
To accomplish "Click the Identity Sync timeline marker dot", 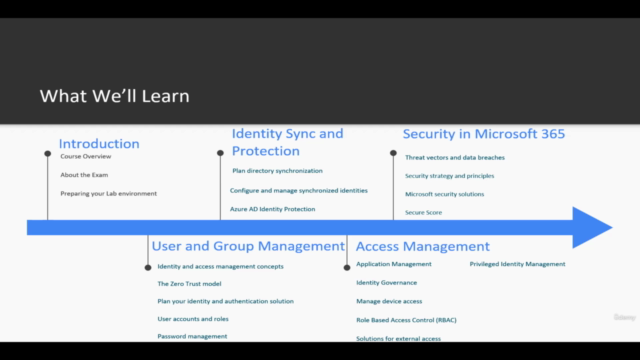I will point(220,153).
